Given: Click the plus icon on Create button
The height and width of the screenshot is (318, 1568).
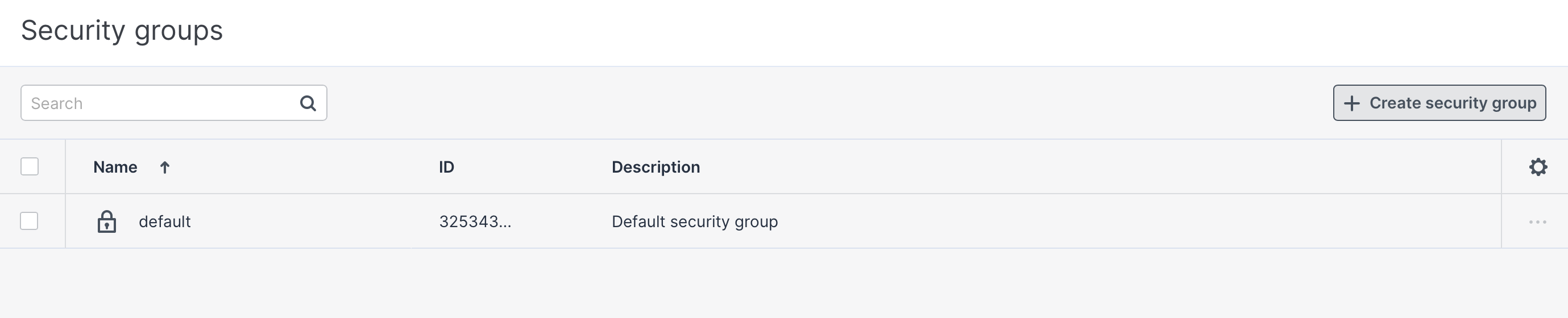Looking at the screenshot, I should 1352,103.
